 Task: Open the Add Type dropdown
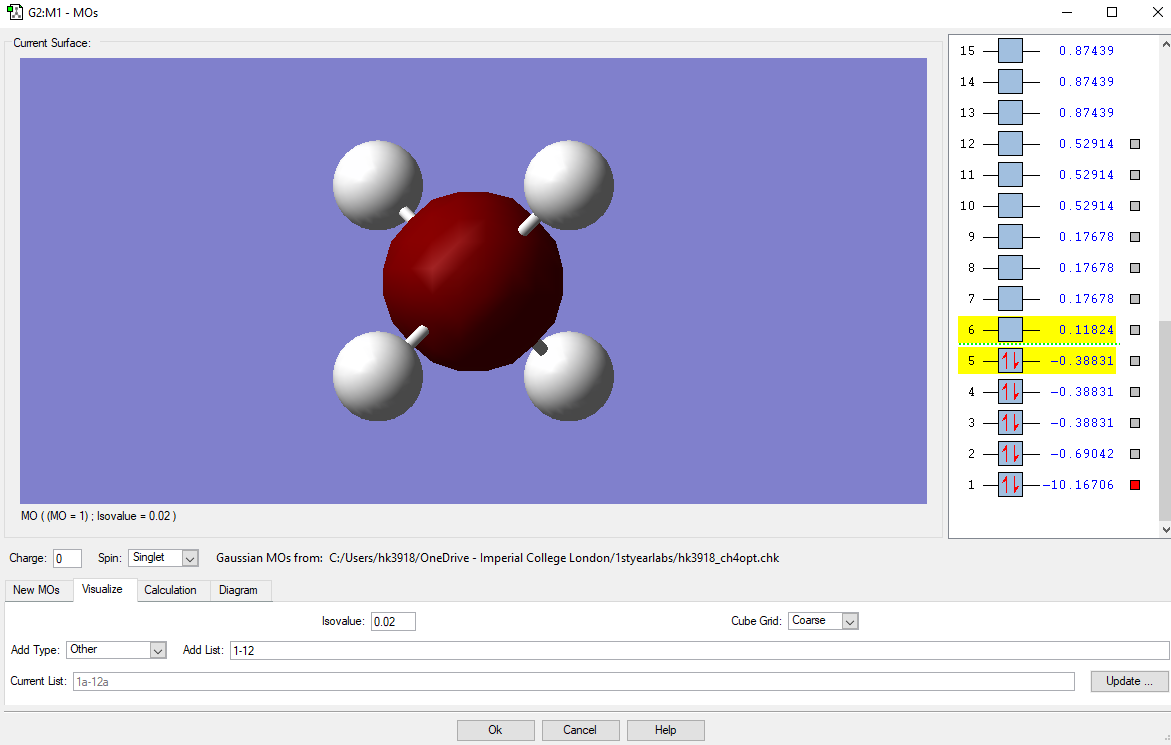pos(157,650)
